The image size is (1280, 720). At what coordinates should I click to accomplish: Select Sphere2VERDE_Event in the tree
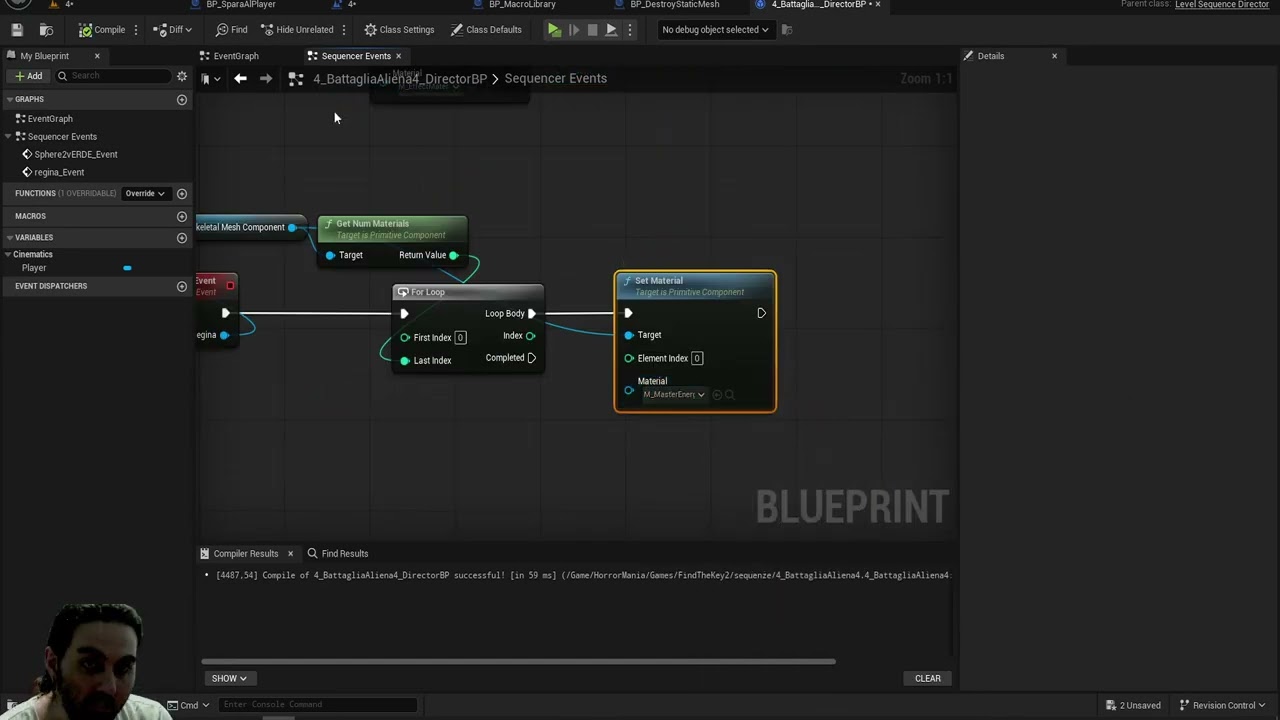coord(76,154)
